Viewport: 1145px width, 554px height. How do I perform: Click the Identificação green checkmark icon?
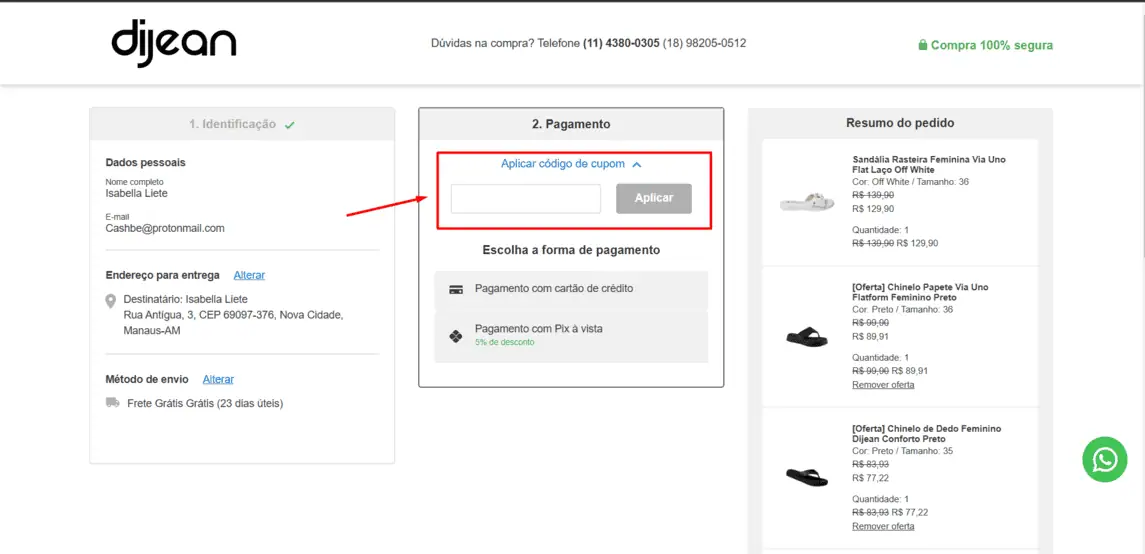pyautogui.click(x=290, y=125)
